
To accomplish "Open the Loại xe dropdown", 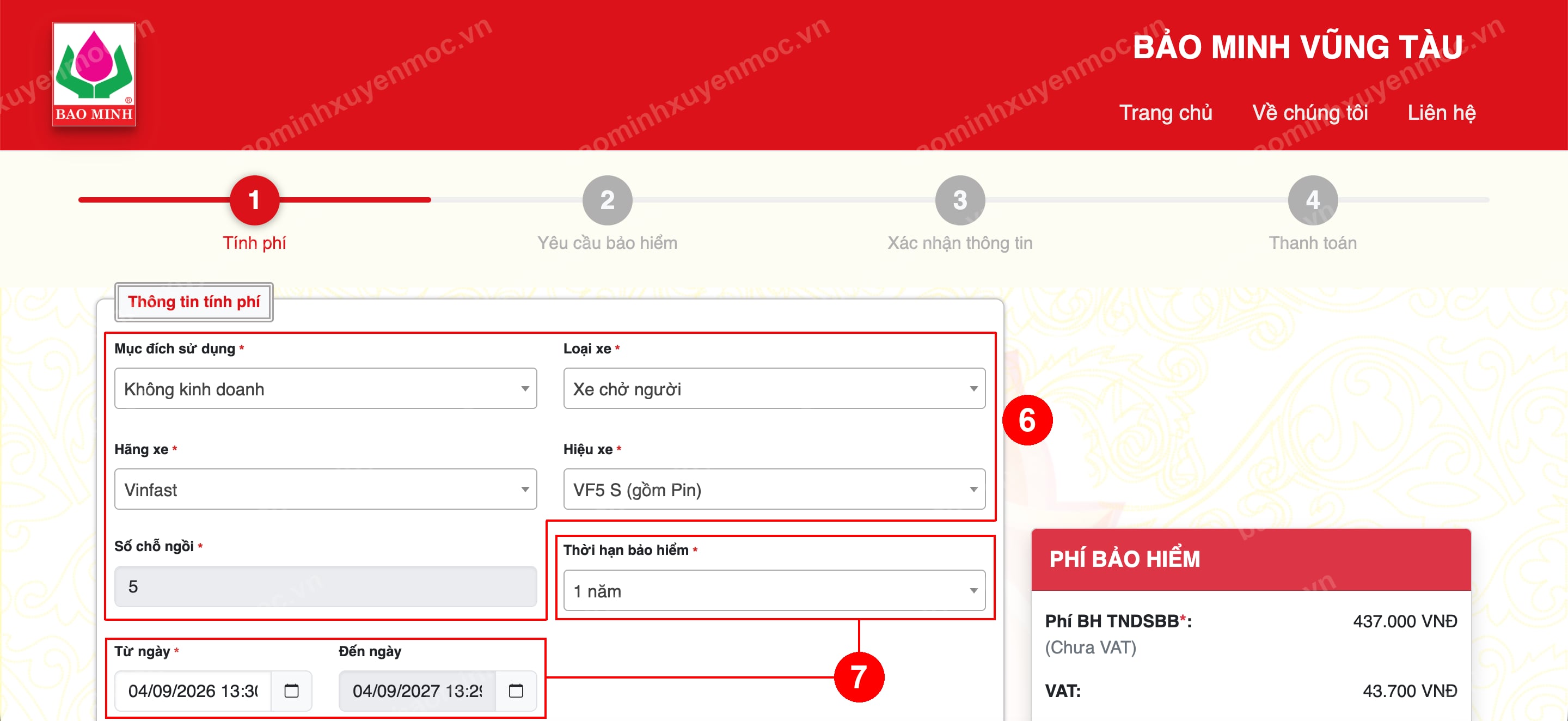I will click(x=774, y=388).
